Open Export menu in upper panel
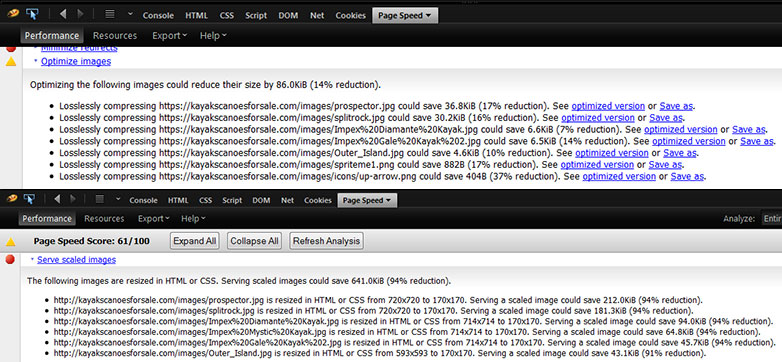This screenshot has height=362, width=782. (170, 35)
